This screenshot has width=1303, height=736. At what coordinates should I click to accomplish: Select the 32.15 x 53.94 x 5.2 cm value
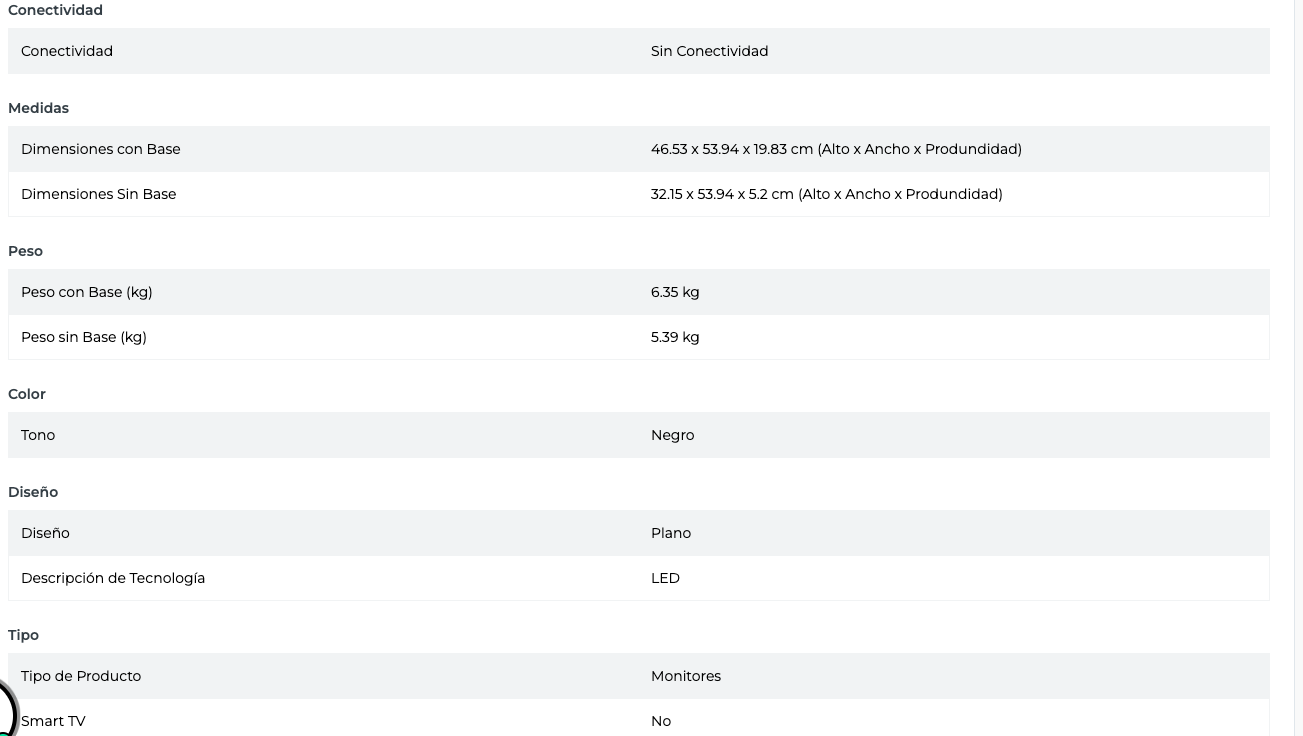pyautogui.click(x=826, y=194)
